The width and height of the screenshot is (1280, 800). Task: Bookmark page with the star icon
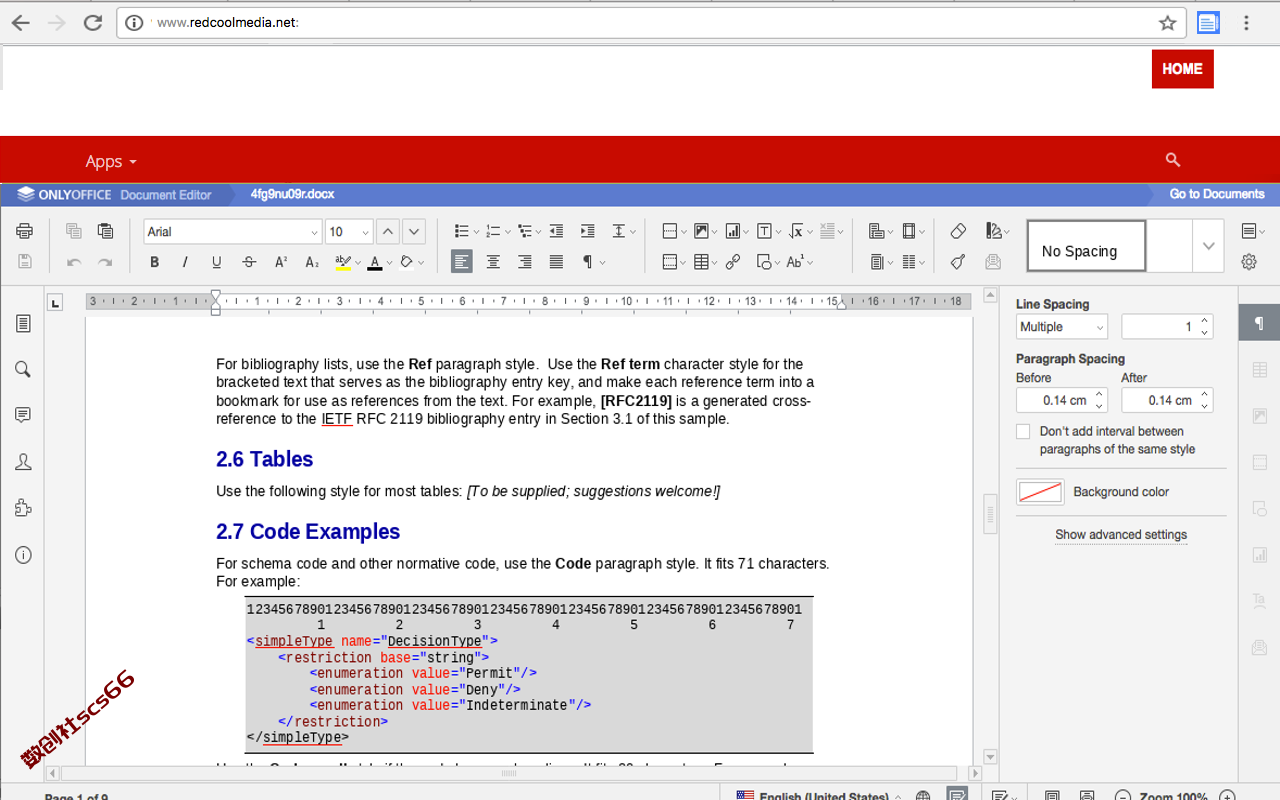click(1167, 22)
